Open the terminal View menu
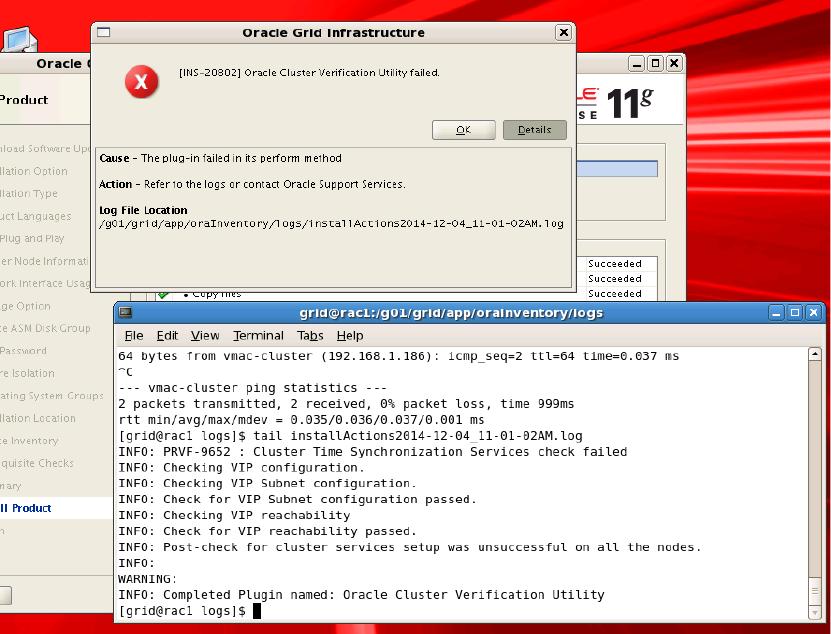The width and height of the screenshot is (831, 634). [205, 336]
